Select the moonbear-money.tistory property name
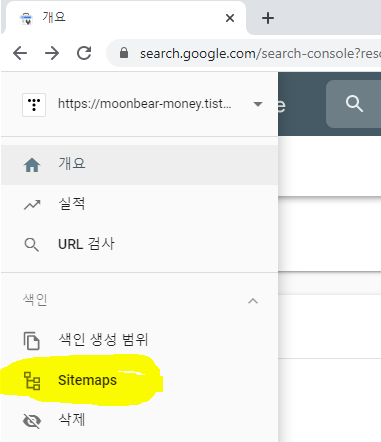This screenshot has height=442, width=381. pos(144,104)
